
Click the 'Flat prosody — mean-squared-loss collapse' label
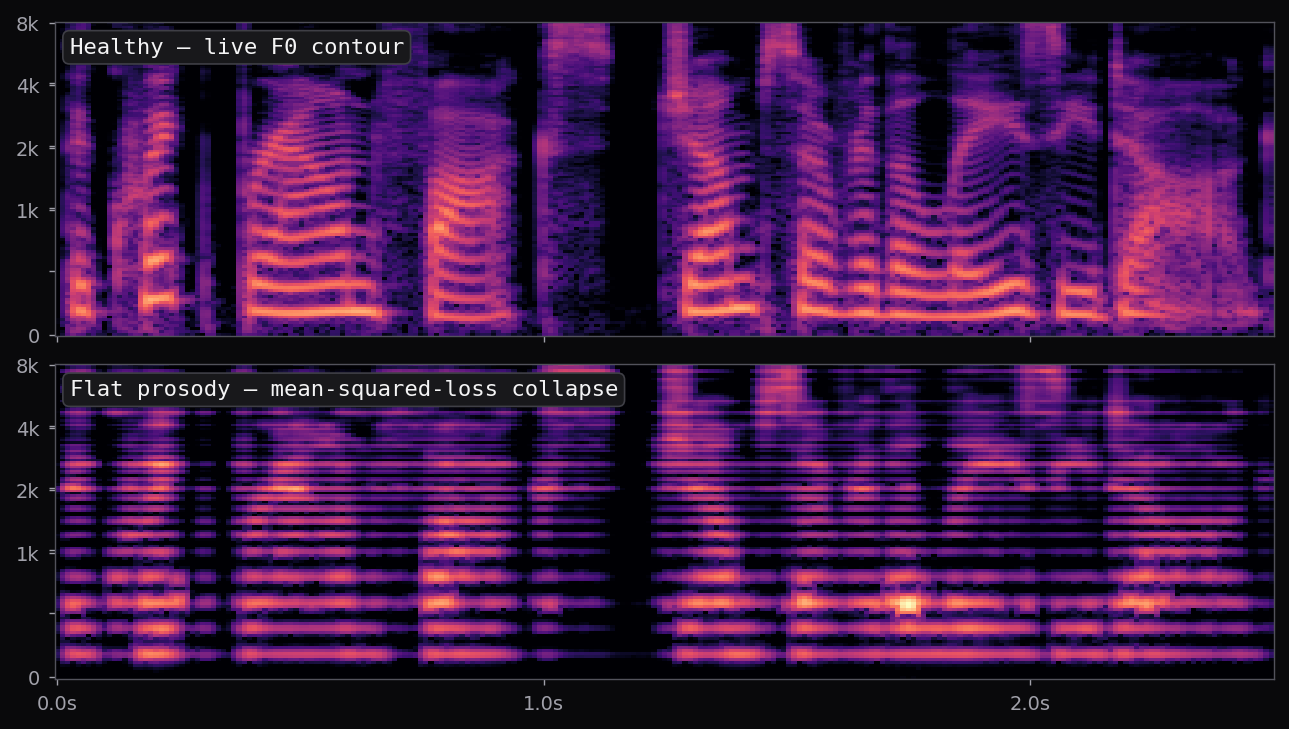click(x=343, y=389)
